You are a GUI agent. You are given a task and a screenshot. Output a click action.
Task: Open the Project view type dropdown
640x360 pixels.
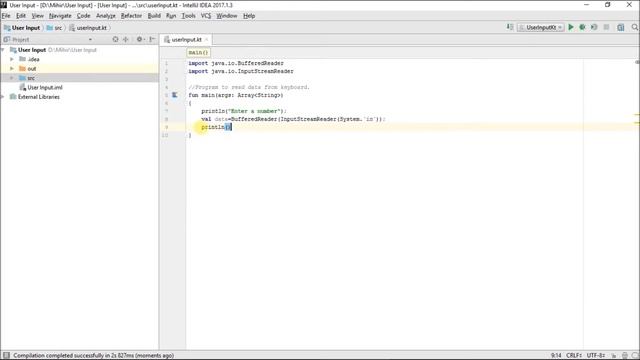pyautogui.click(x=90, y=40)
